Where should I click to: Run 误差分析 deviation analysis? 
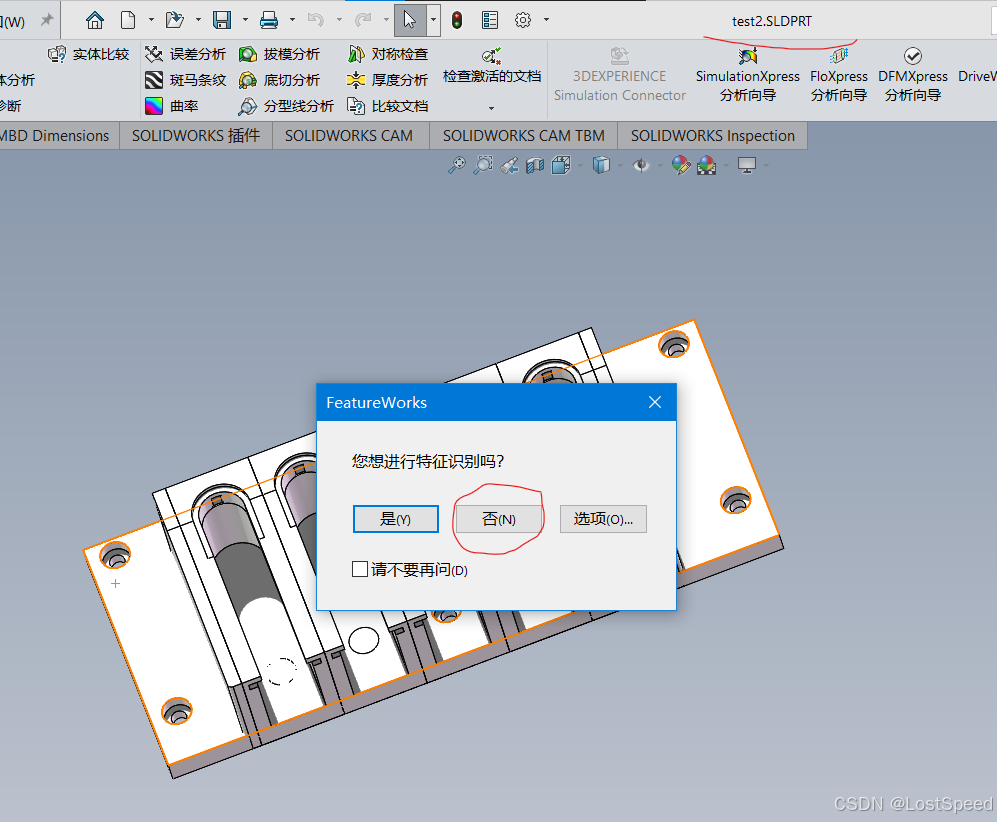tap(185, 54)
